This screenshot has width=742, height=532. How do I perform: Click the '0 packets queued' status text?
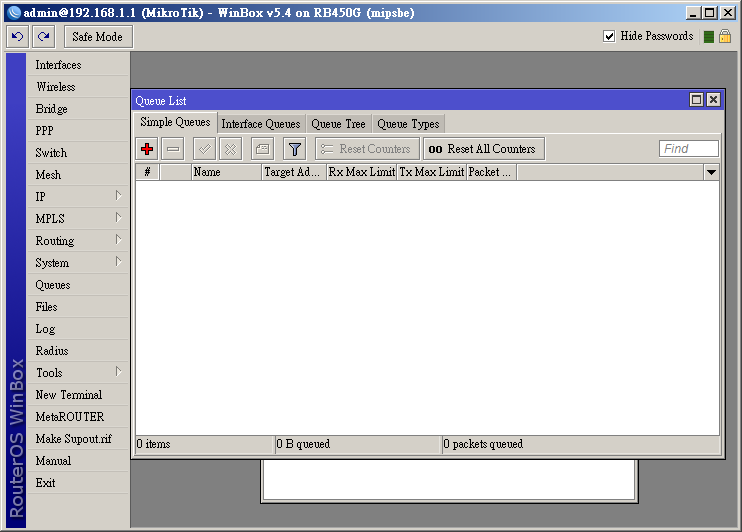[483, 444]
